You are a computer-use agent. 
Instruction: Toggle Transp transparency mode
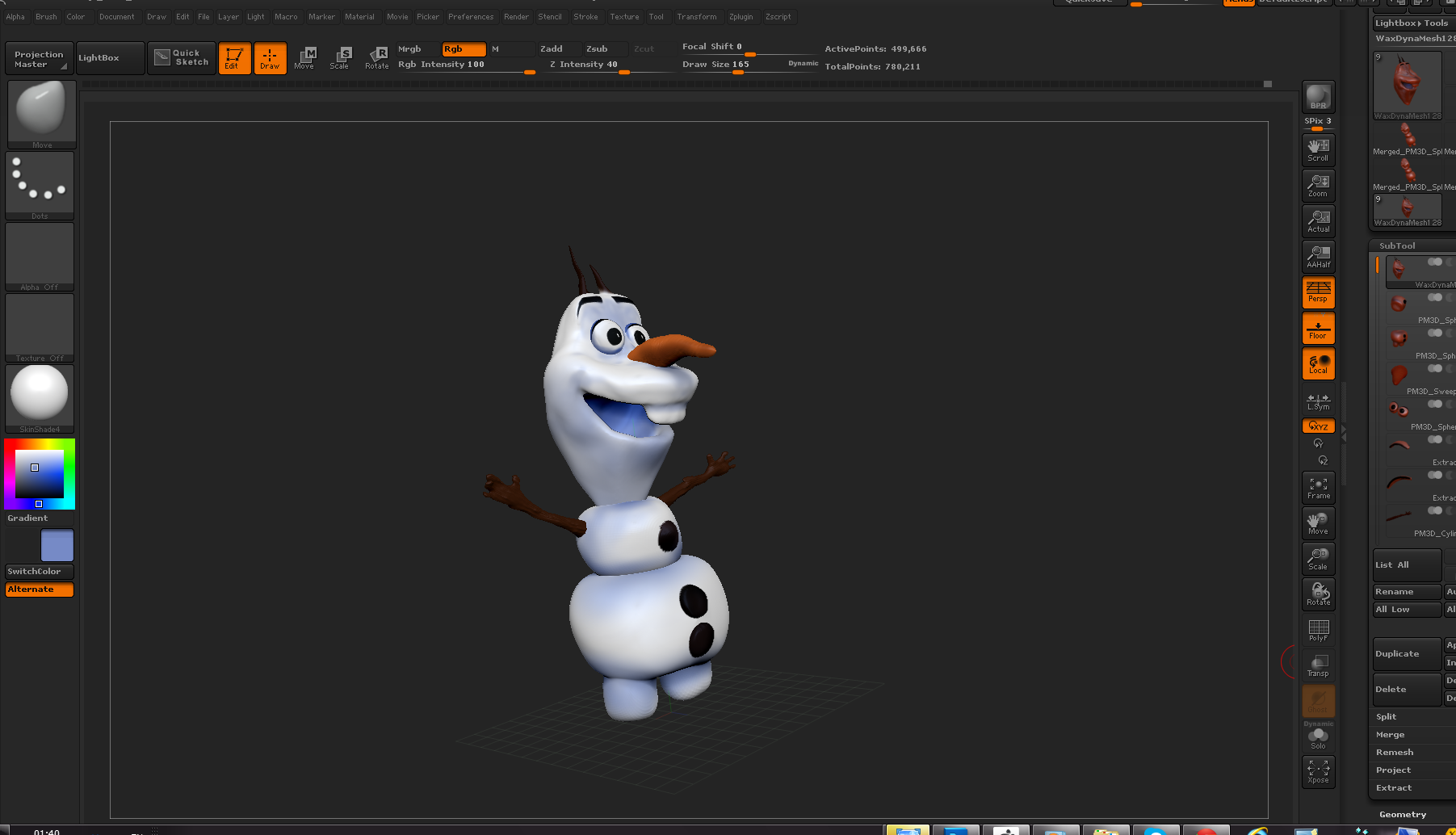pyautogui.click(x=1318, y=665)
